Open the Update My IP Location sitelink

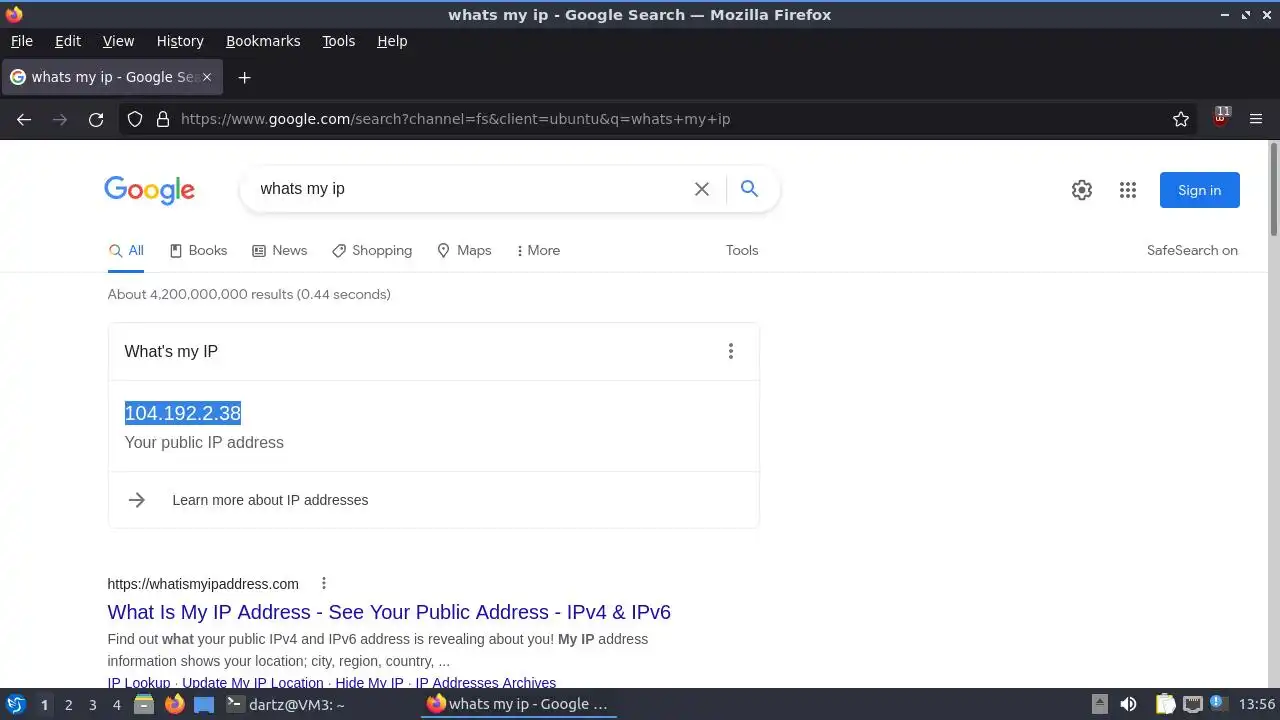(253, 683)
